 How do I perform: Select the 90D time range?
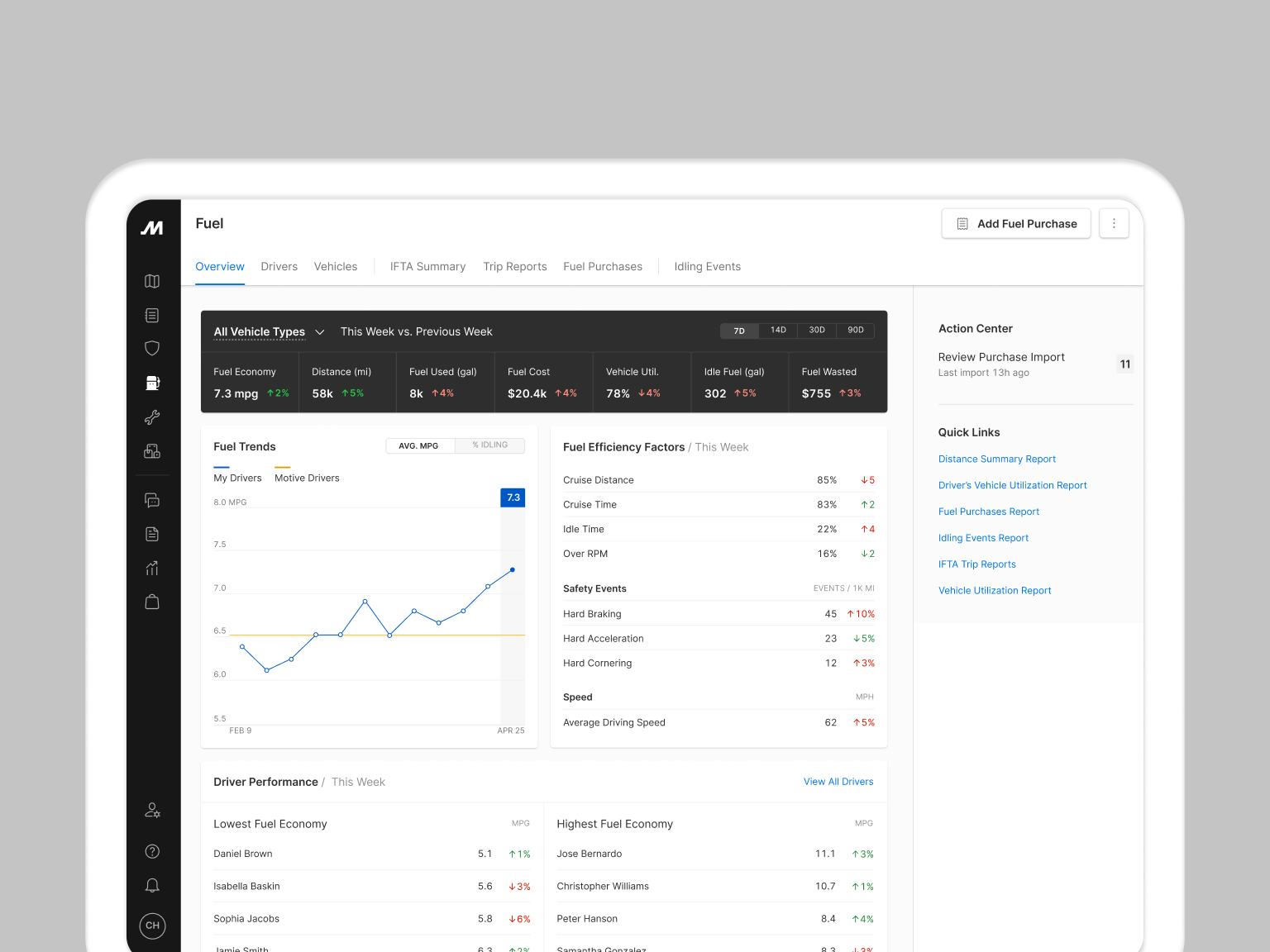coord(856,331)
